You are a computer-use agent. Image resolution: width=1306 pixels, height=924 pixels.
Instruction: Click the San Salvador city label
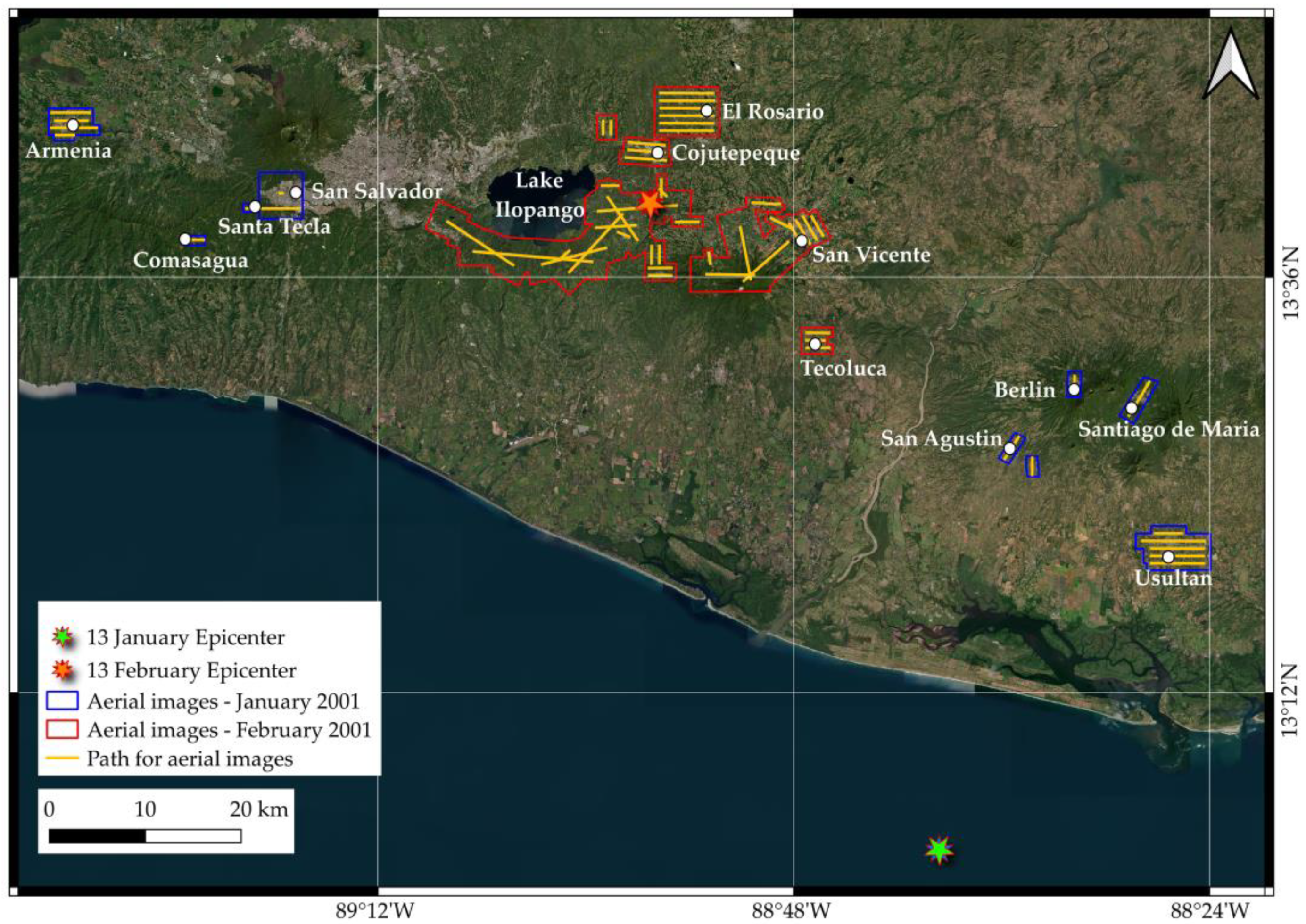click(377, 191)
